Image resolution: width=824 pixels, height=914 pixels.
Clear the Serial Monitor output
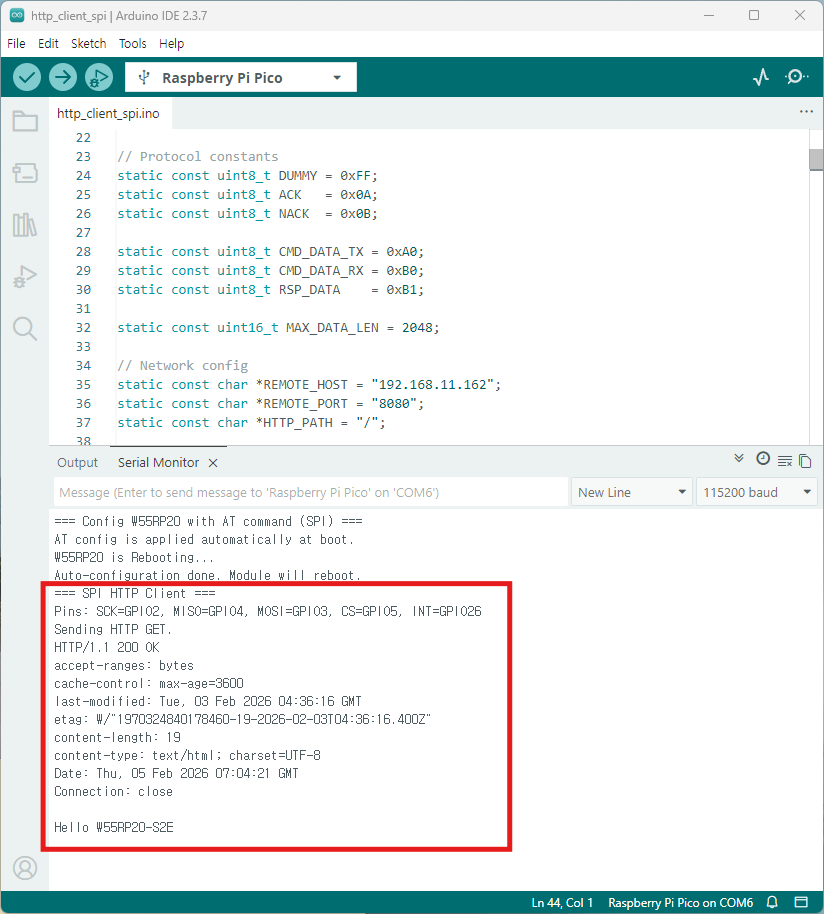pos(785,461)
